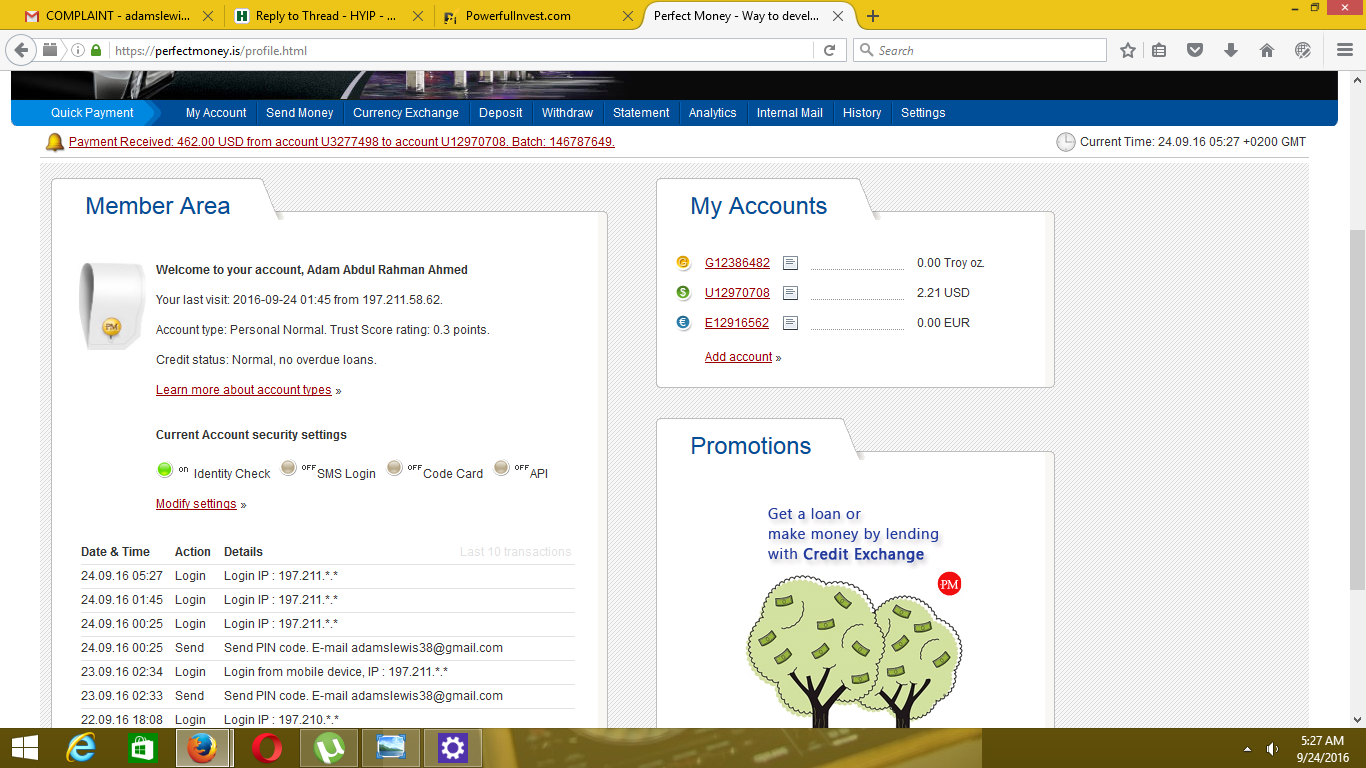1366x768 pixels.
Task: Click browser vertical scrollbar thumb
Action: [1357, 410]
